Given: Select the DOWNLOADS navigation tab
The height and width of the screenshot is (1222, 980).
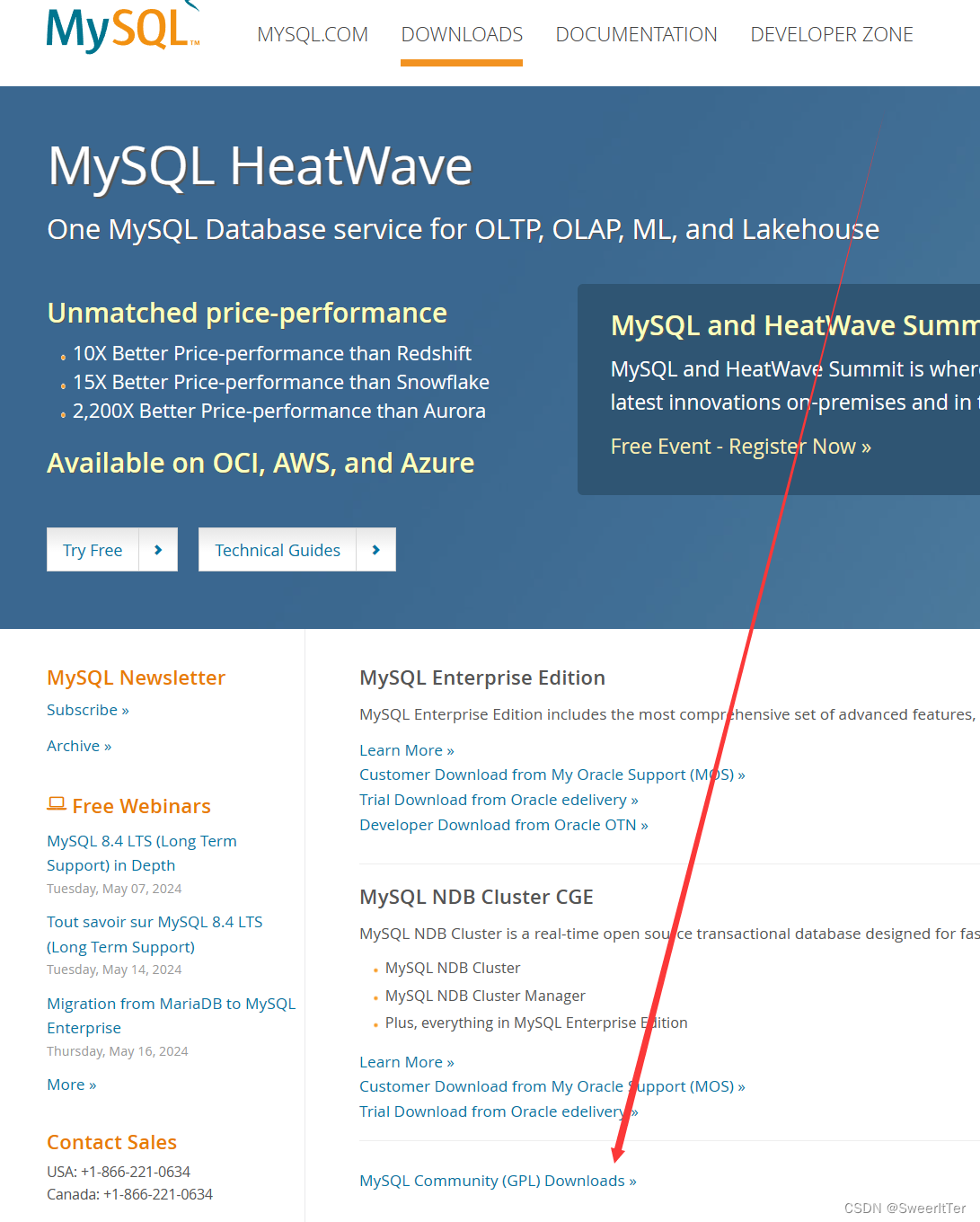Looking at the screenshot, I should pyautogui.click(x=462, y=35).
